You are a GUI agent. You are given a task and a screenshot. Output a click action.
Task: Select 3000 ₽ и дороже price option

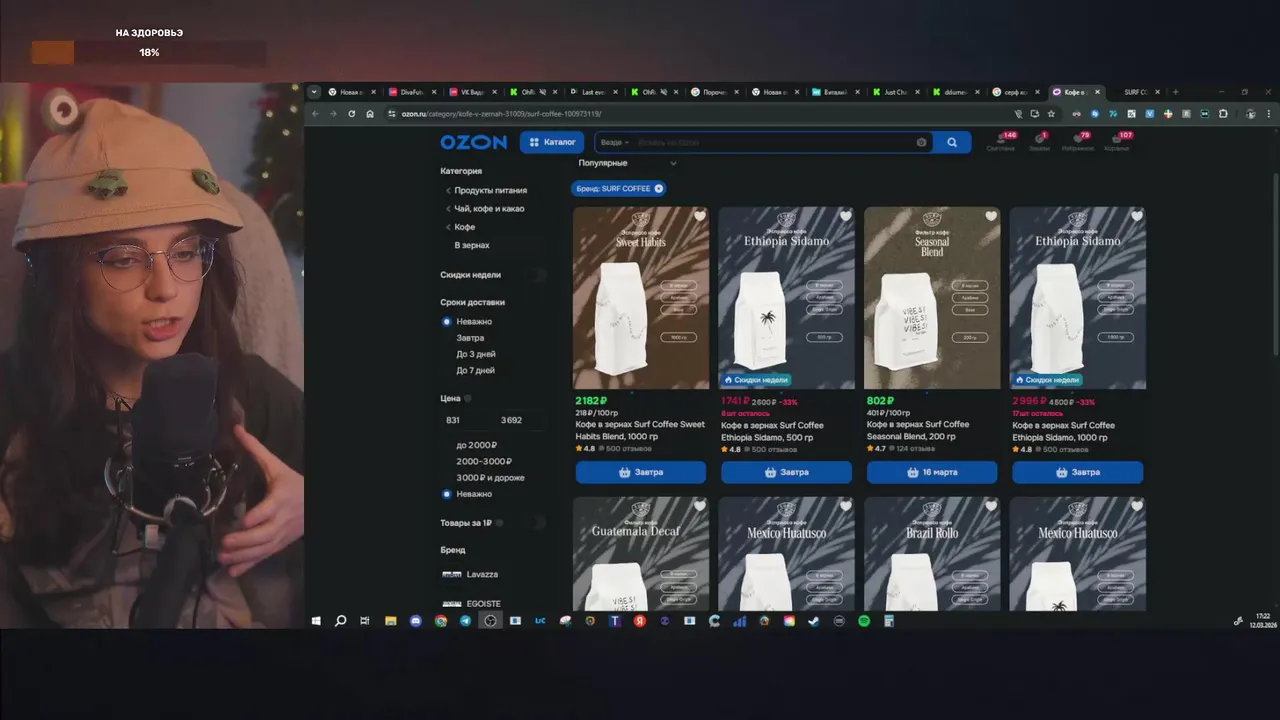click(x=490, y=478)
